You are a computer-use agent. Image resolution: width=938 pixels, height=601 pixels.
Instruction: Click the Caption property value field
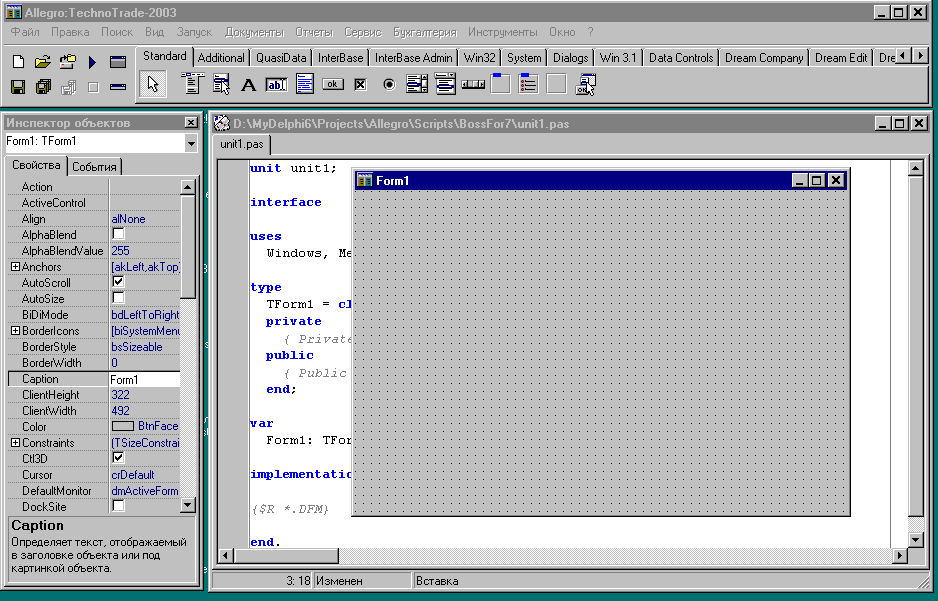click(x=144, y=379)
